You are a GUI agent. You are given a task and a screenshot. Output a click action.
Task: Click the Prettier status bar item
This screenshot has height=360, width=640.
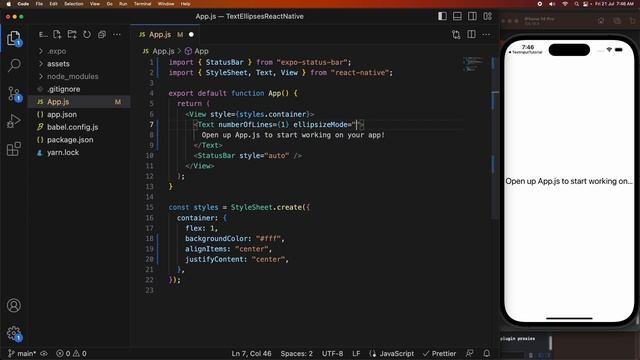(439, 353)
